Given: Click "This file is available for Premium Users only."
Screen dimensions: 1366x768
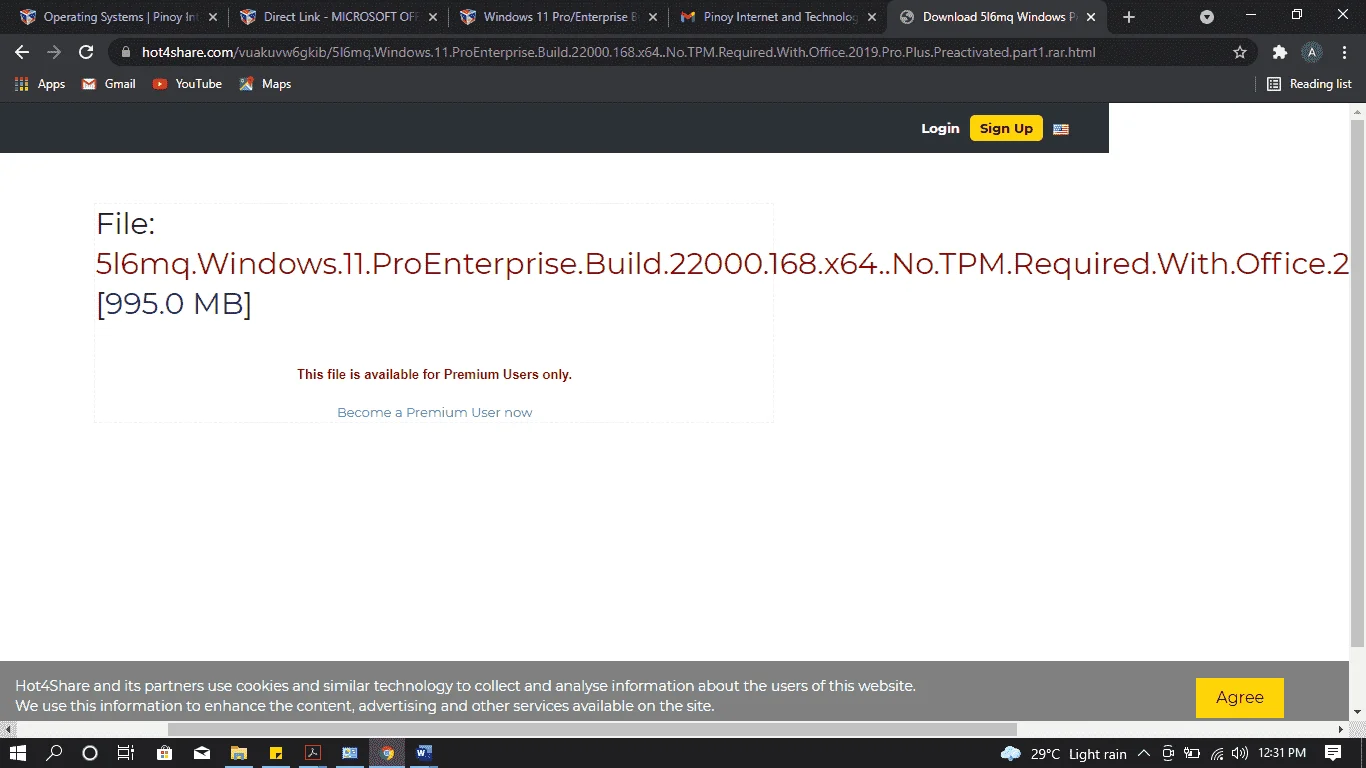Looking at the screenshot, I should (434, 375).
